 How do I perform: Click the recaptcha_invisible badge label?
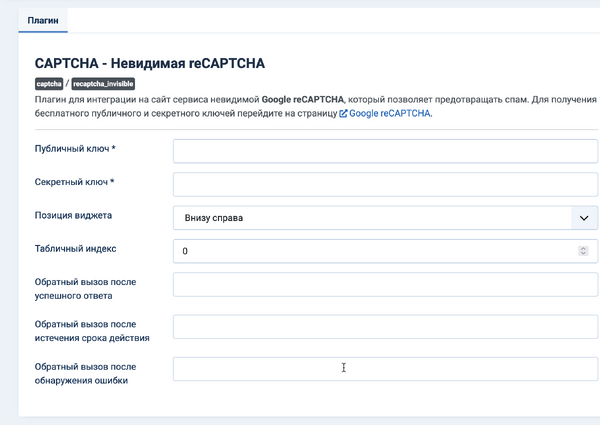[x=103, y=84]
